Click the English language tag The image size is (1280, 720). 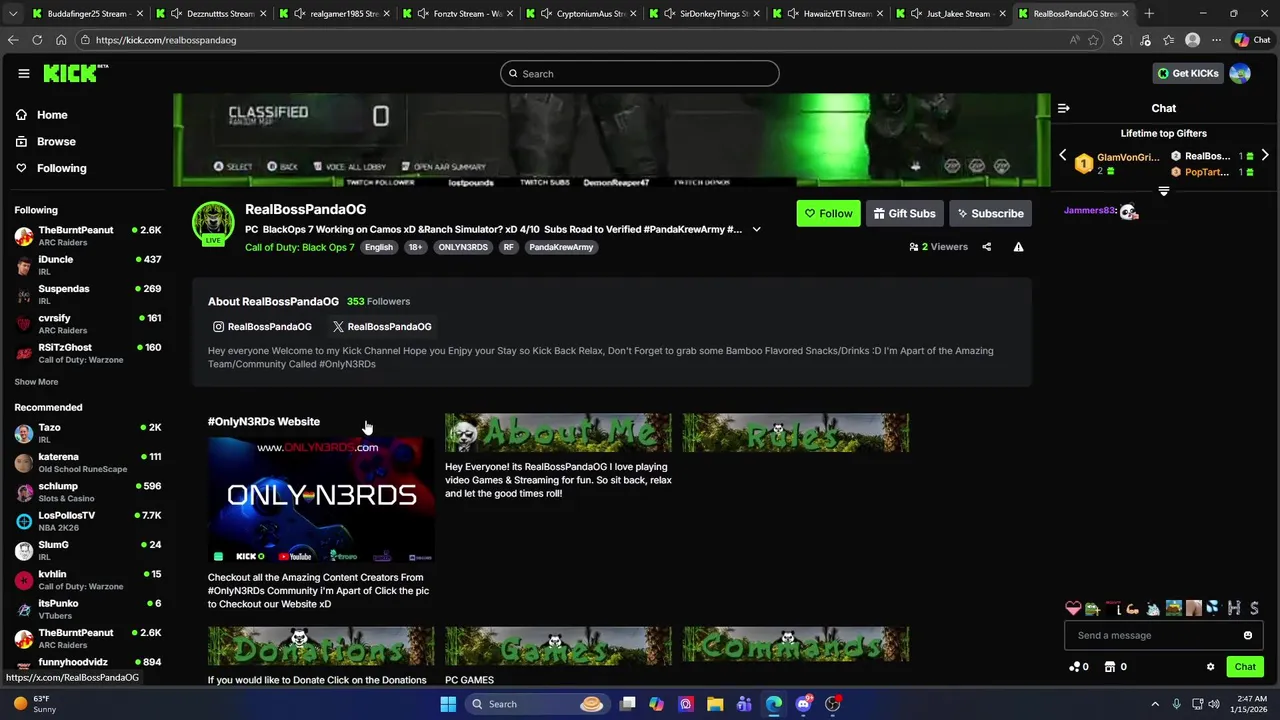[x=379, y=247]
